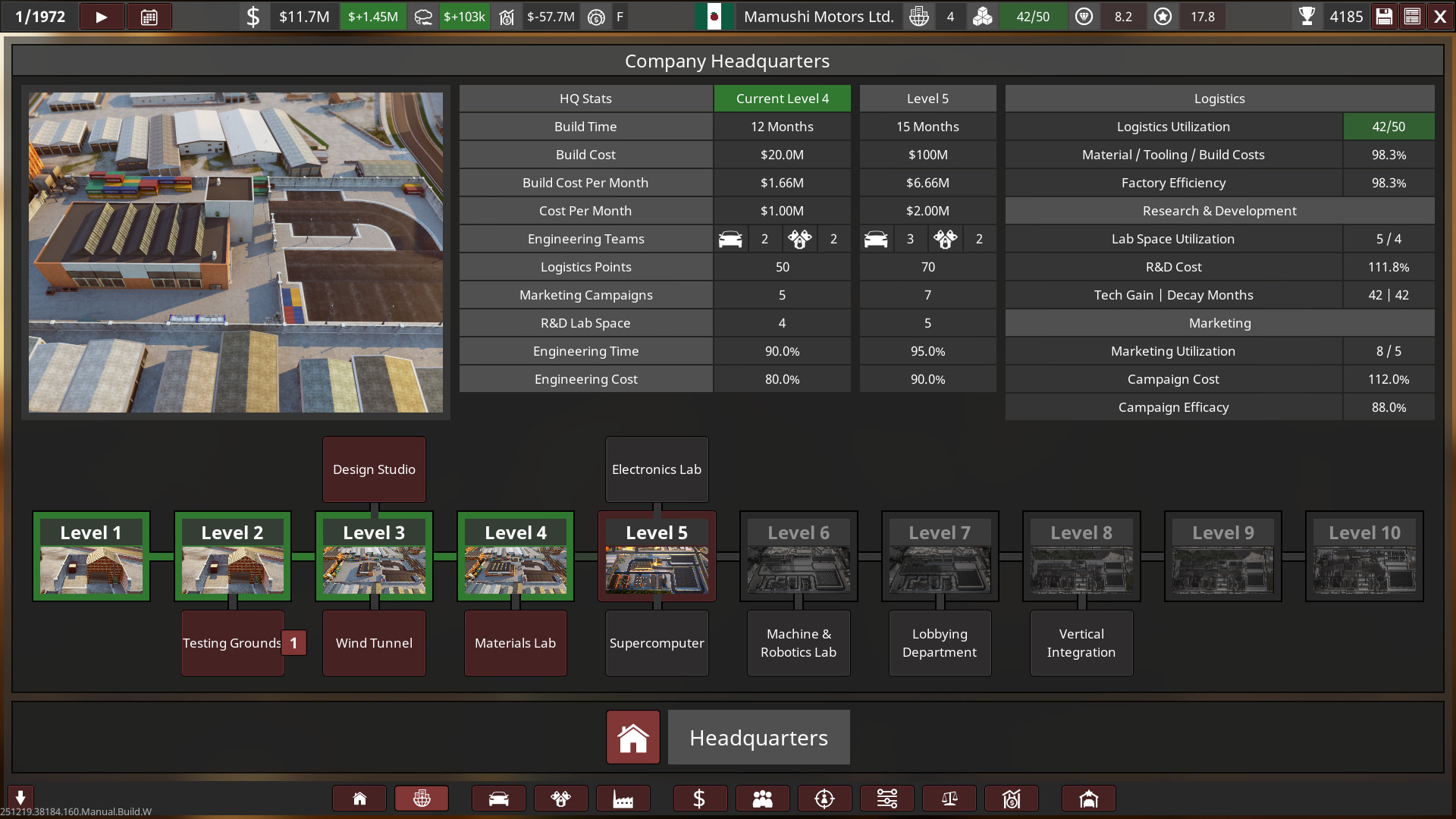Open the finances dollar bottom toolbar icon
This screenshot has width=1456, height=819.
coord(699,799)
